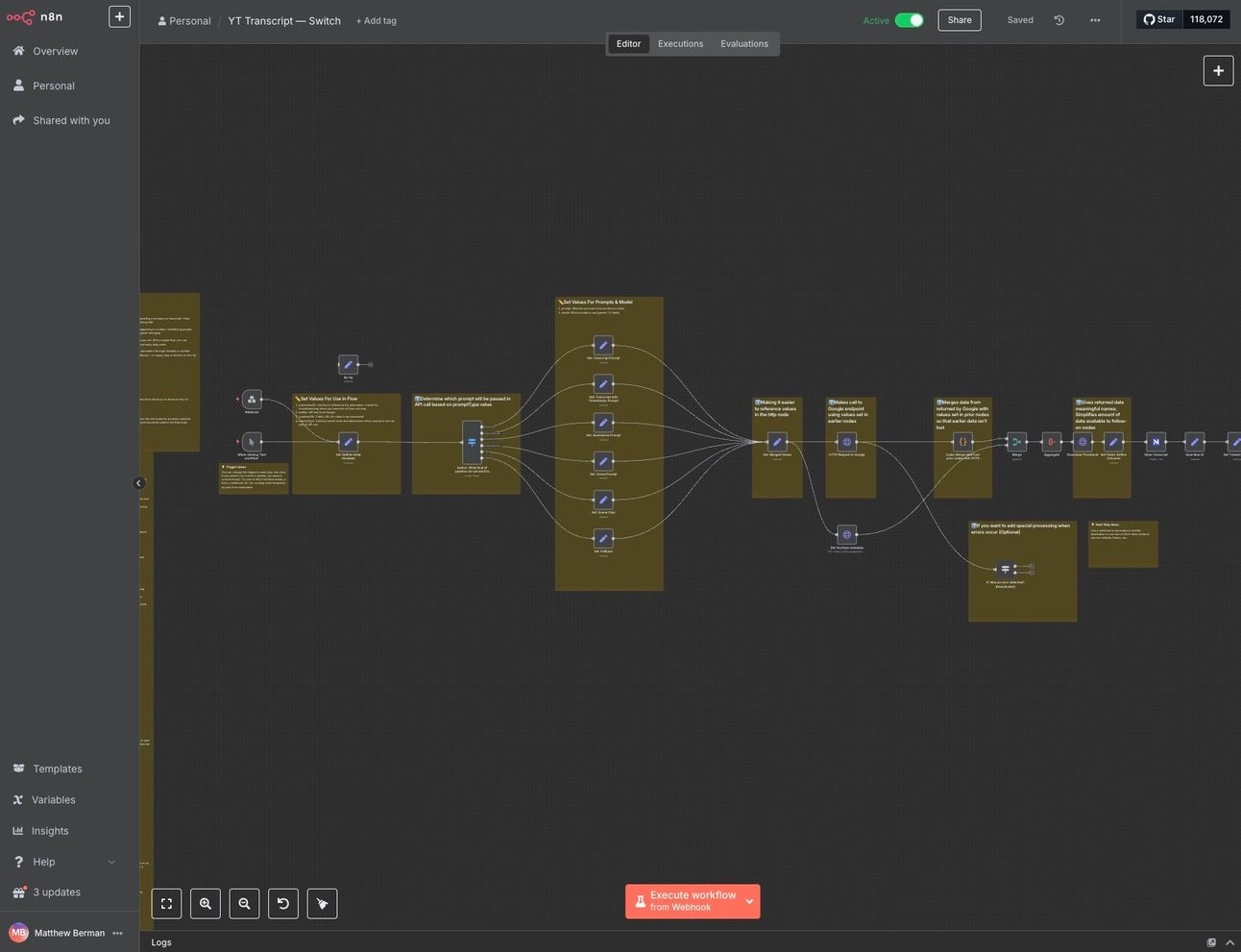Viewport: 1241px width, 952px height.
Task: Reset canvas zoom with the undo-arrow icon
Action: [x=282, y=904]
